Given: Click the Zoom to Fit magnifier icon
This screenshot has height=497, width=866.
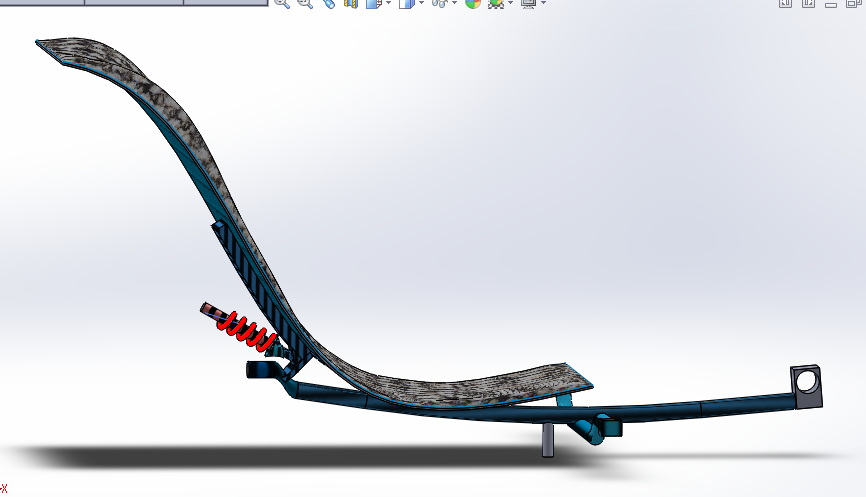Looking at the screenshot, I should click(282, 3).
